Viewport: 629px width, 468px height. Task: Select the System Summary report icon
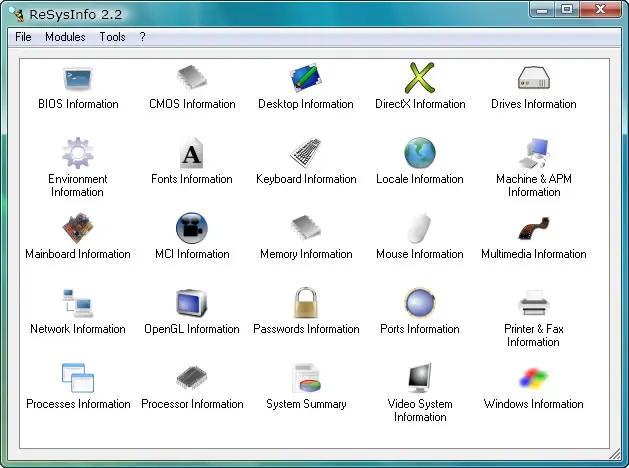pos(306,378)
